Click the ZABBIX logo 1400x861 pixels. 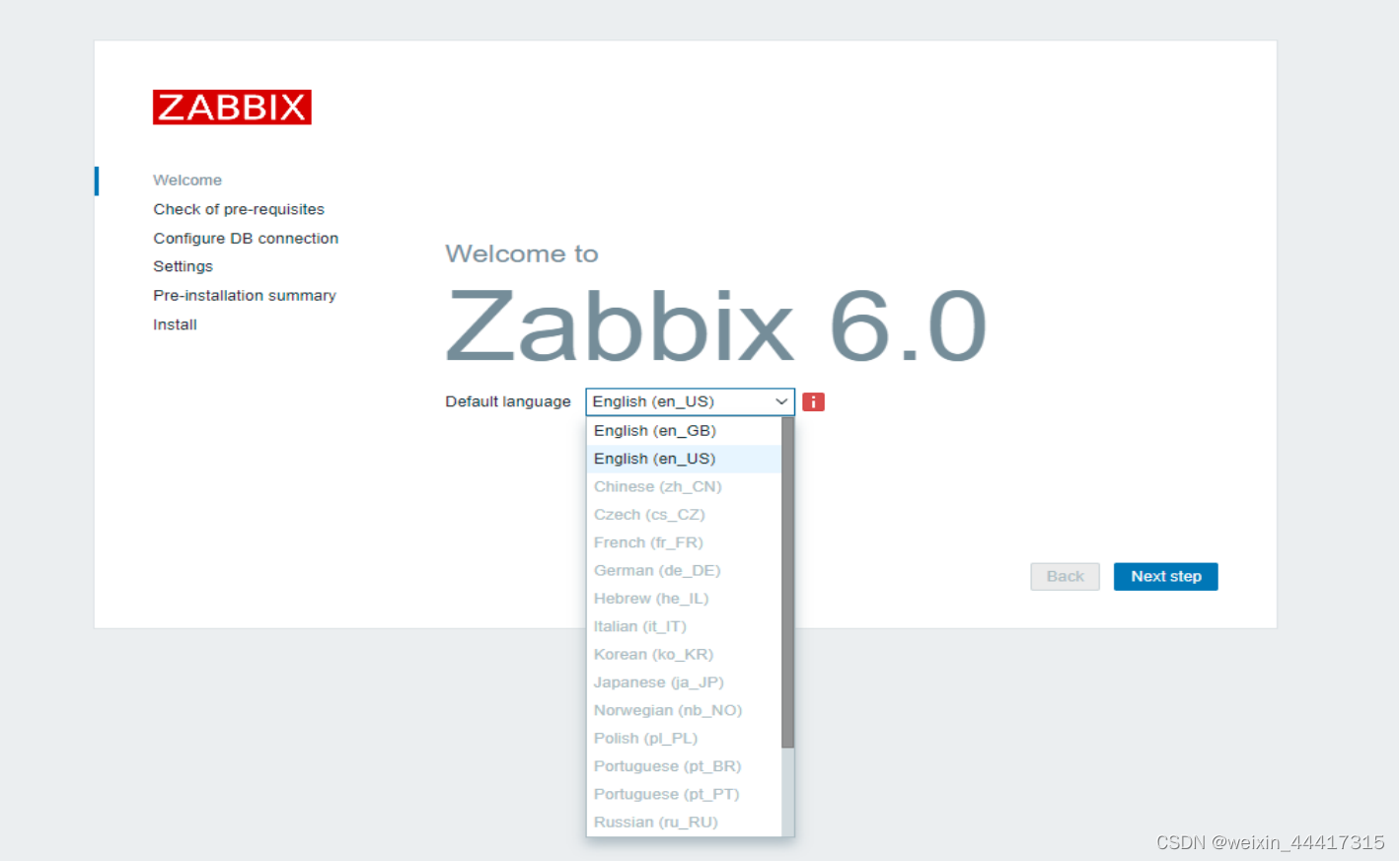click(x=231, y=107)
